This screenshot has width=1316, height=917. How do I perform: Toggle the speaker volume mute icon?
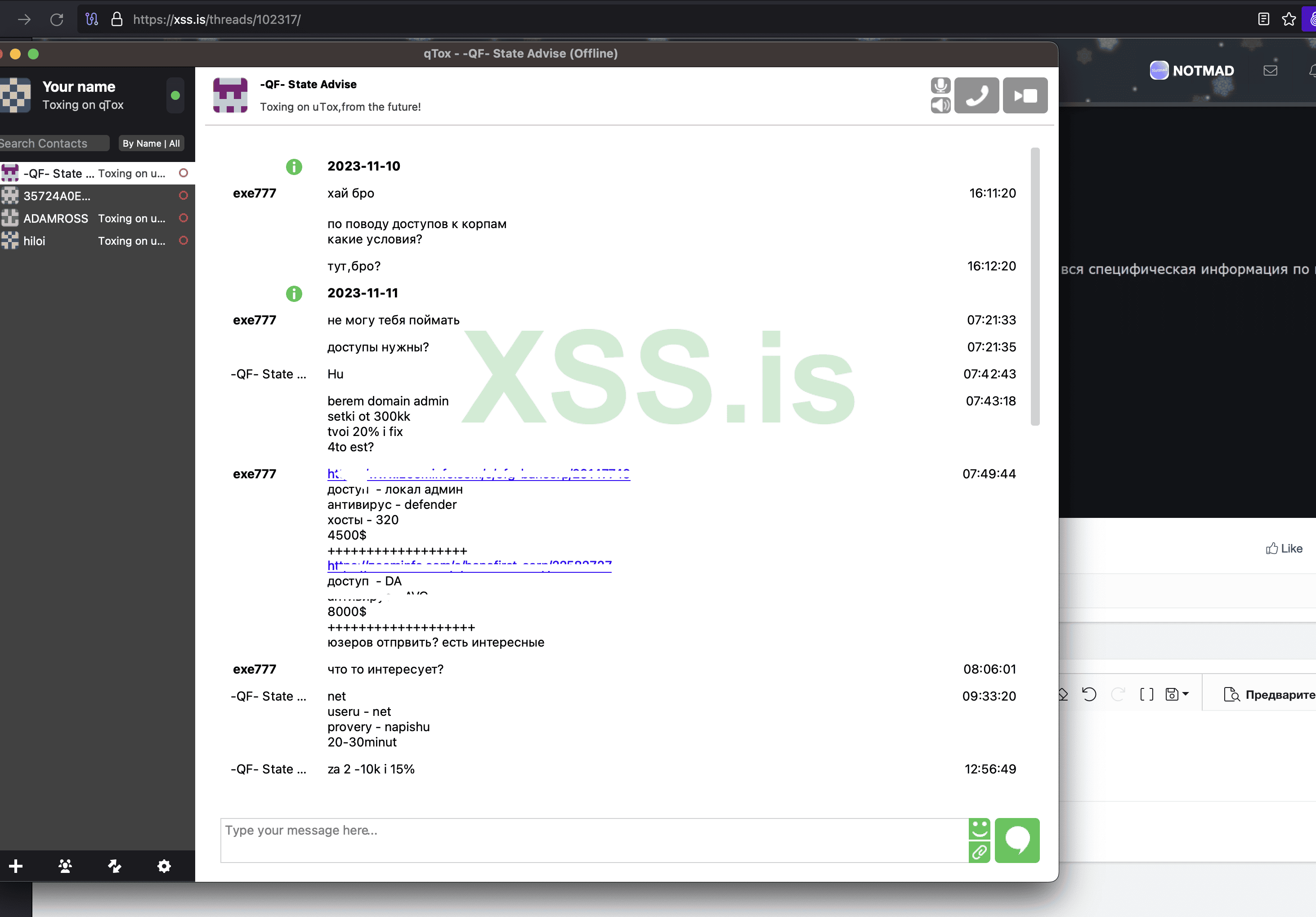(x=940, y=106)
